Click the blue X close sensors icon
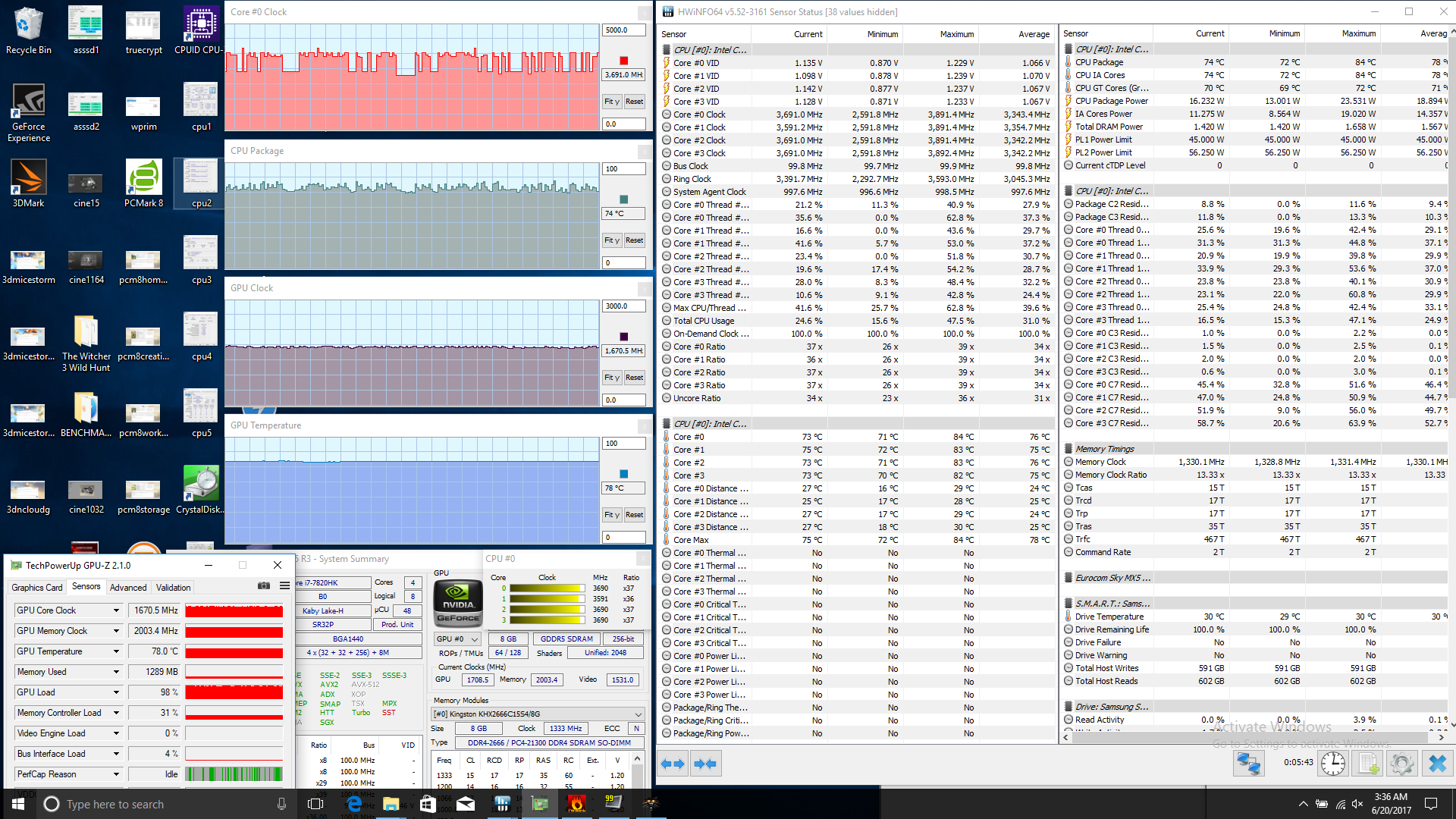The height and width of the screenshot is (819, 1456). (x=1437, y=764)
